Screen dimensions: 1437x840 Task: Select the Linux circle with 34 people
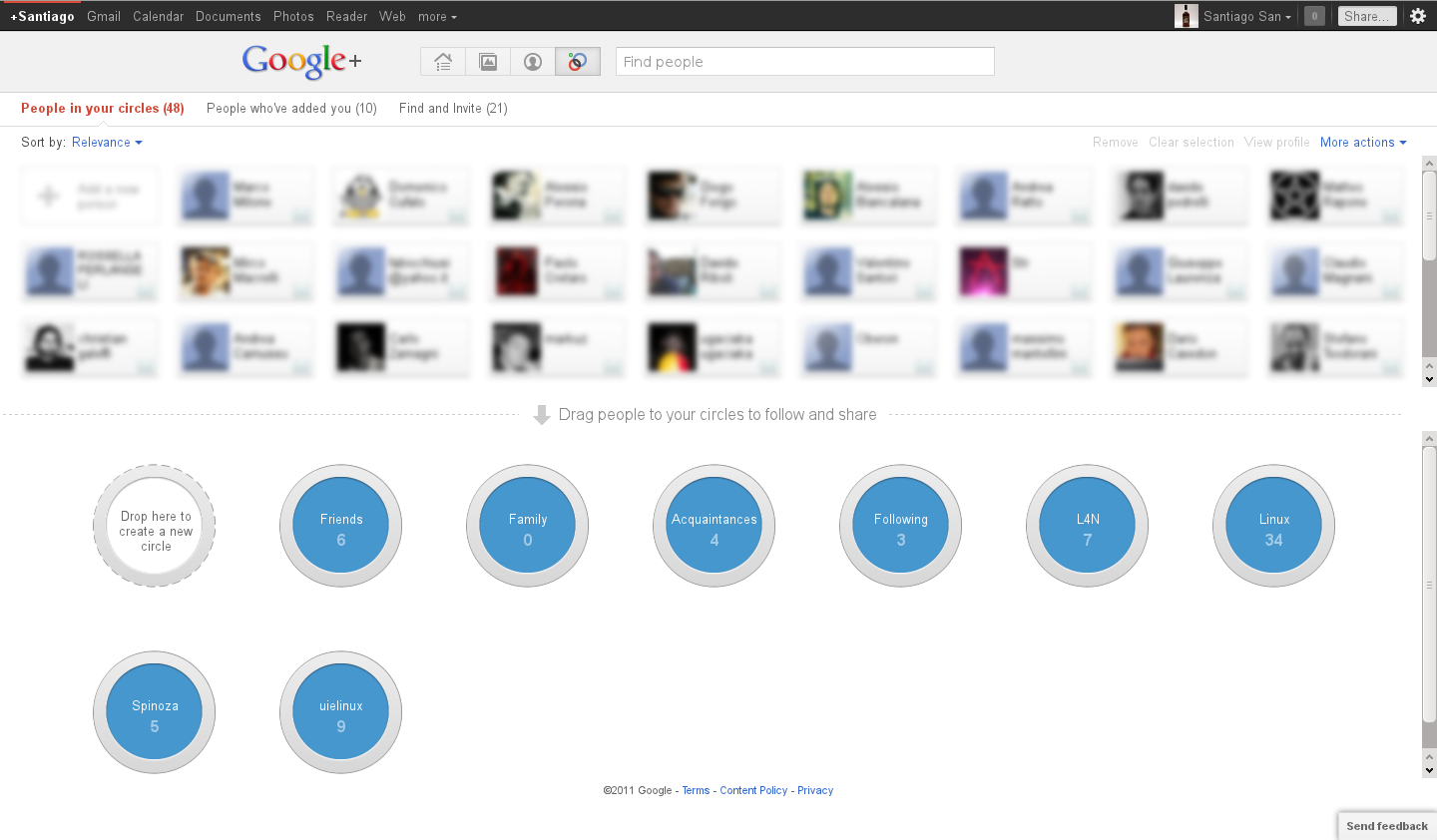1274,526
